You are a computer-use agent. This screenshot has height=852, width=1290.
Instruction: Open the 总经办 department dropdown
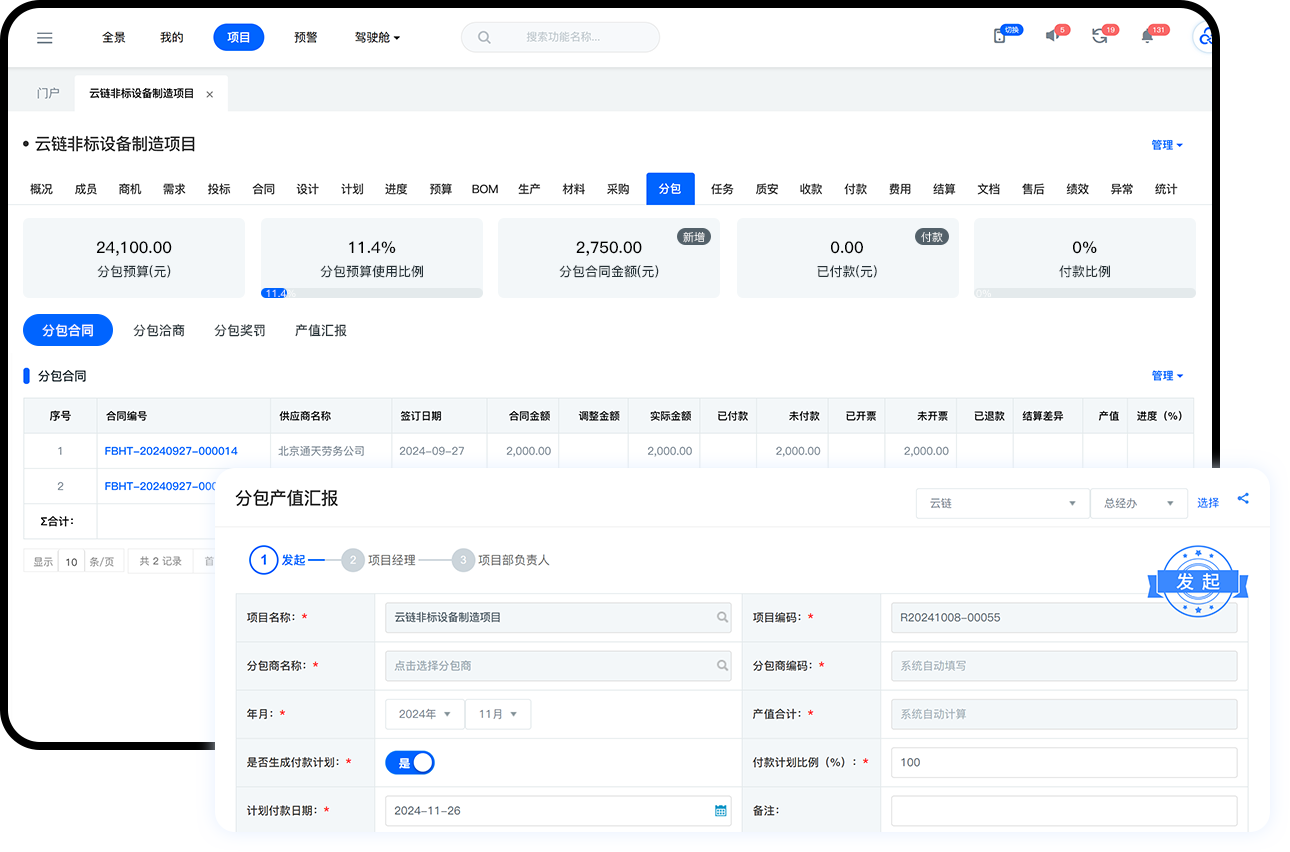point(1138,503)
